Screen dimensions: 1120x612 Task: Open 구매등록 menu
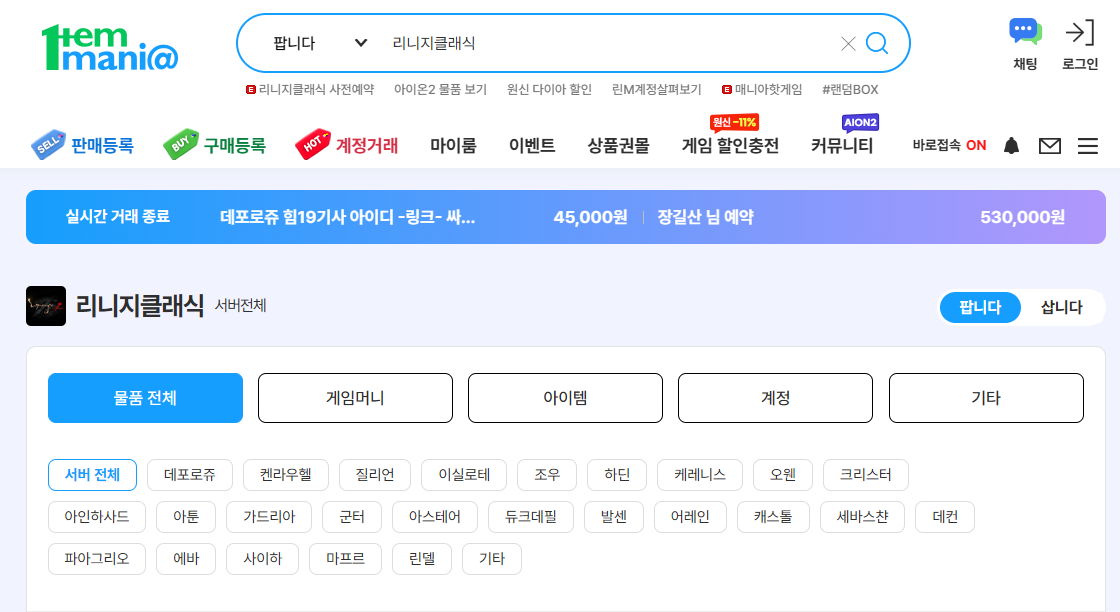click(214, 145)
